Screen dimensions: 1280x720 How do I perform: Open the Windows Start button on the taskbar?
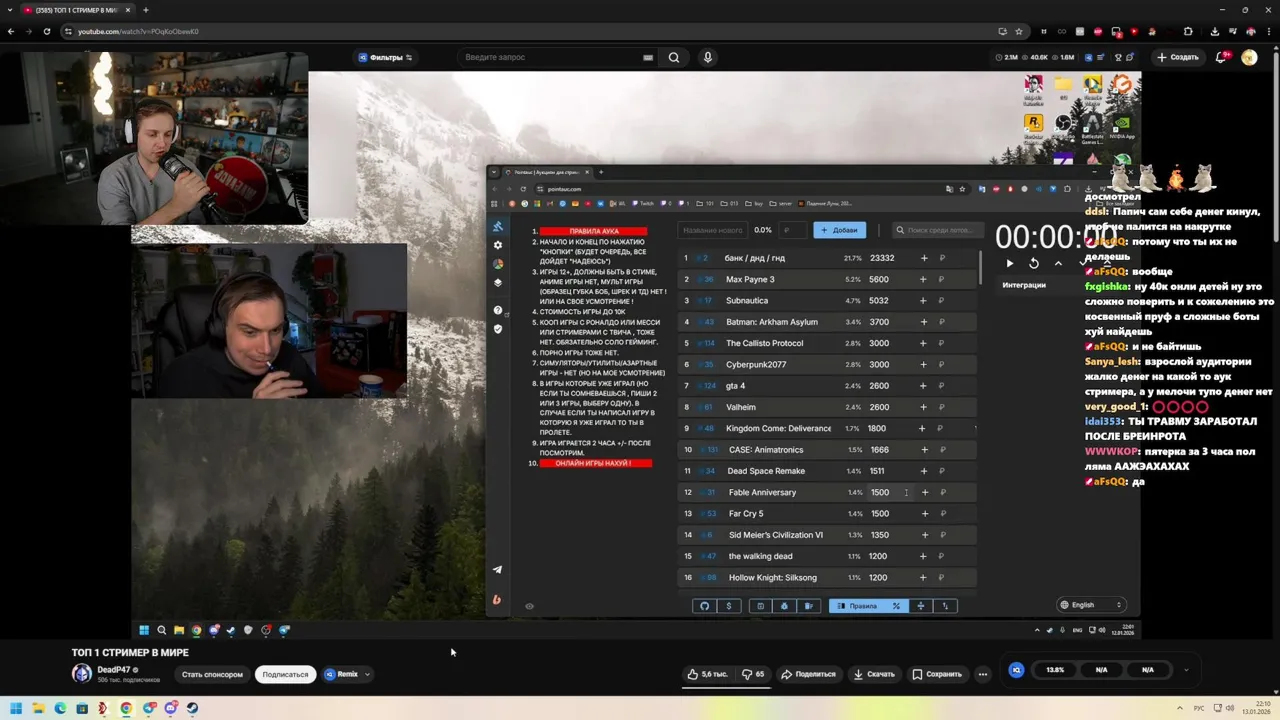pyautogui.click(x=16, y=708)
